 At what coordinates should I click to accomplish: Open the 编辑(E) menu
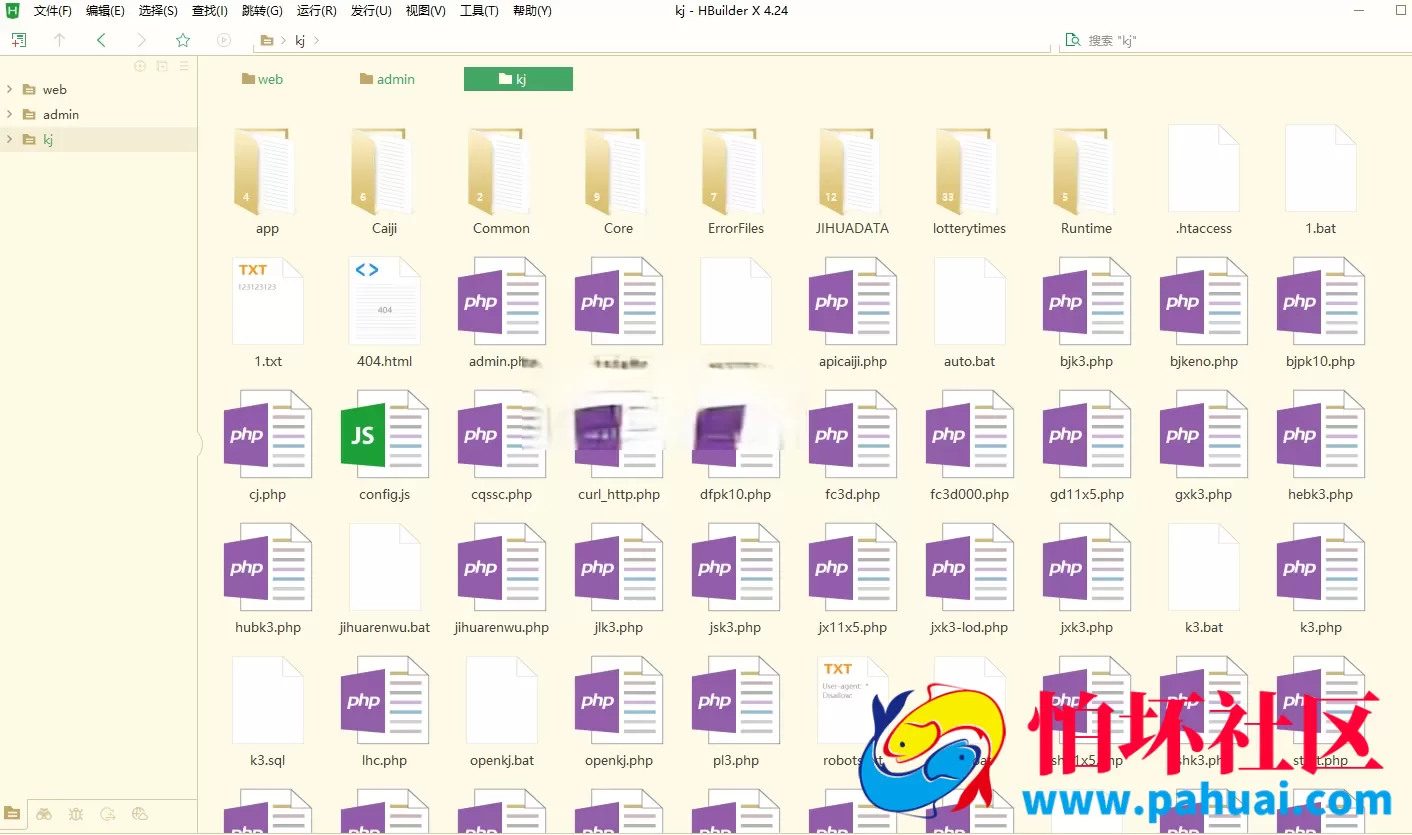105,11
